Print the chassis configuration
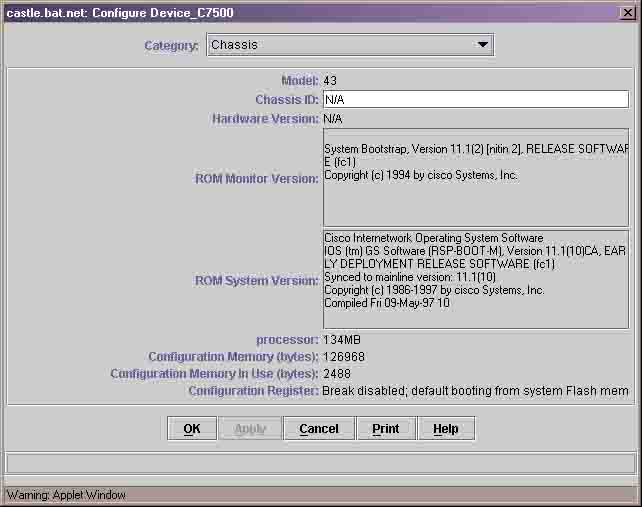 (x=386, y=428)
